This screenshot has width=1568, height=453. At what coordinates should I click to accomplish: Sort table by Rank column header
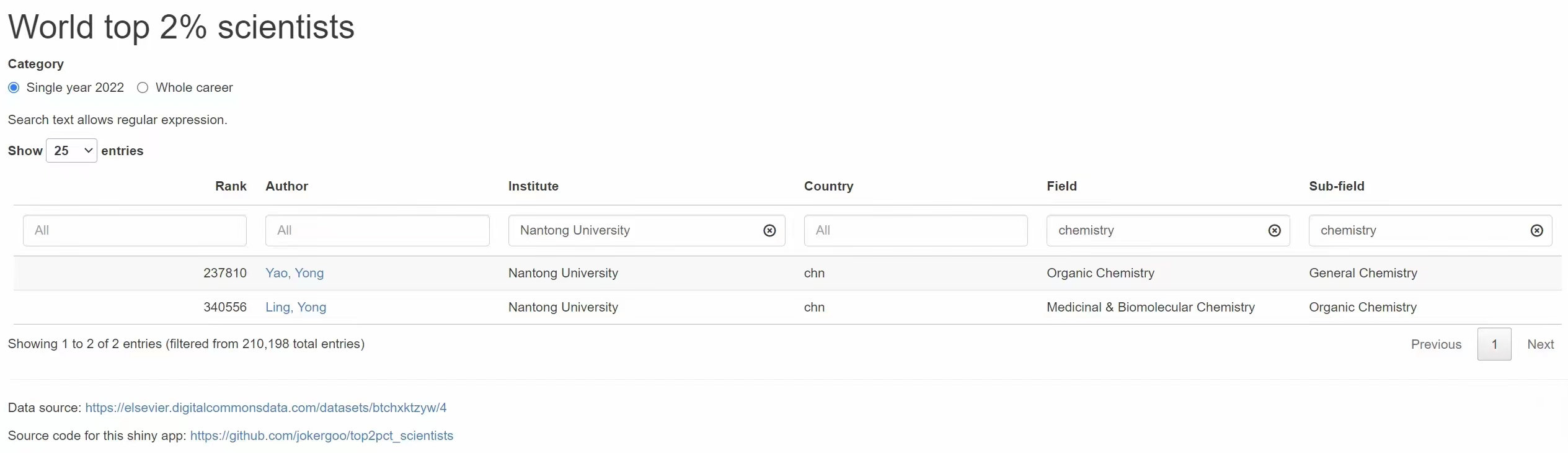point(231,186)
